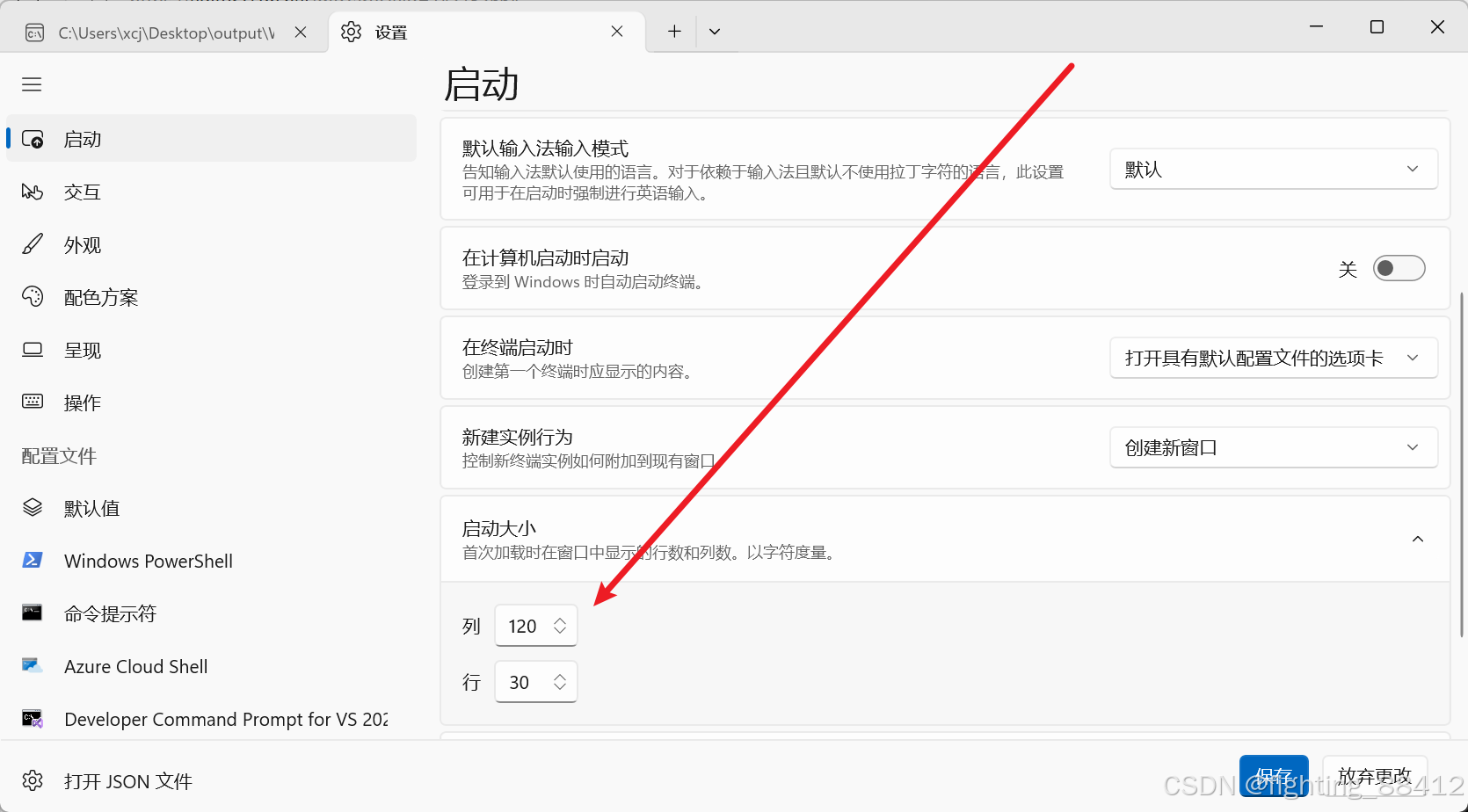
Task: Collapse the 启动大小 section
Action: point(1417,539)
